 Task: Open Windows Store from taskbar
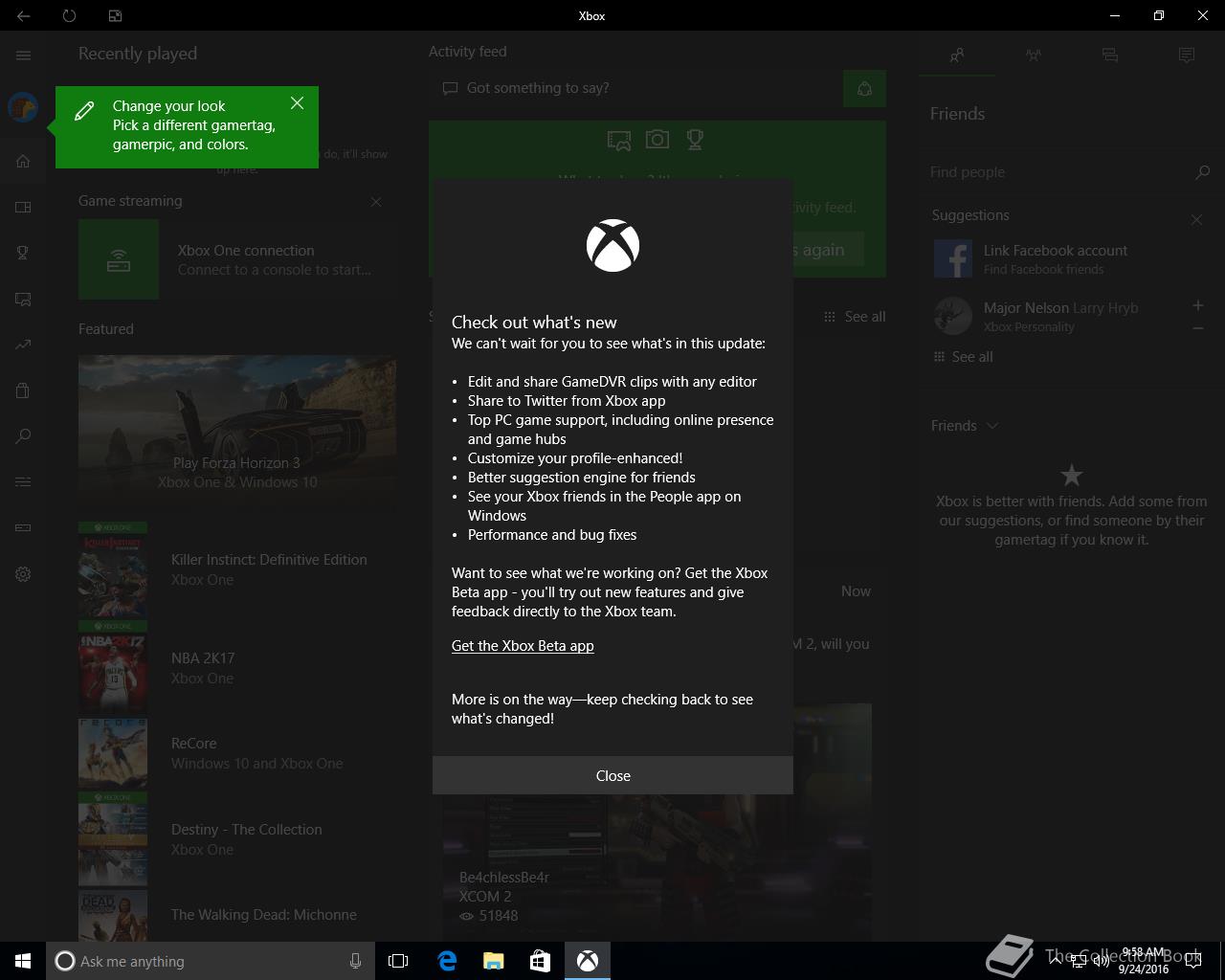pyautogui.click(x=541, y=961)
